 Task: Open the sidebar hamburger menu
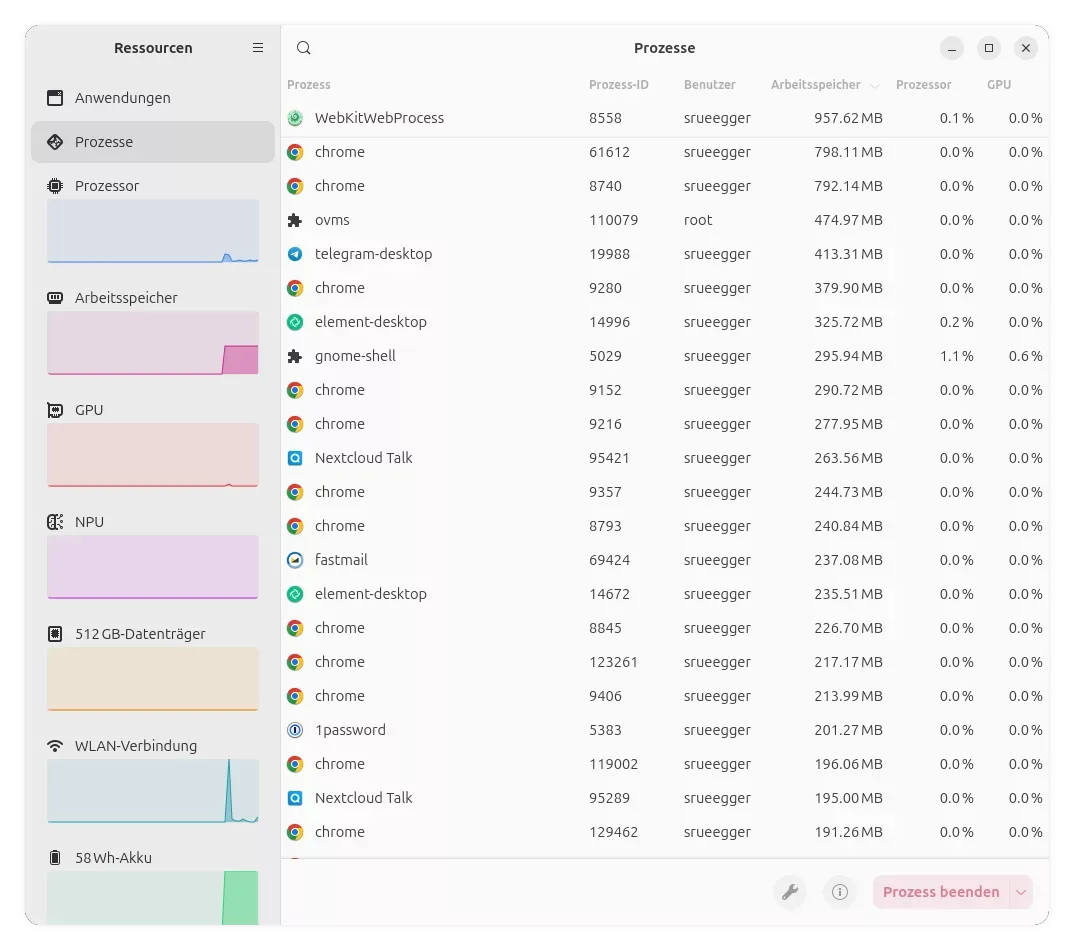click(x=258, y=48)
